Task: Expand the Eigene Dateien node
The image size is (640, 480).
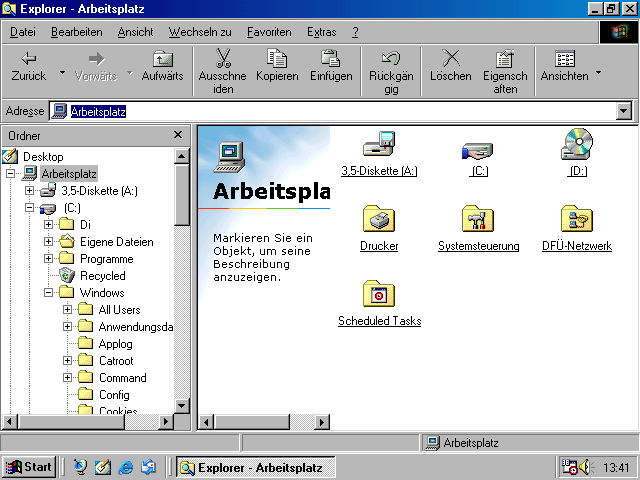Action: (48, 242)
